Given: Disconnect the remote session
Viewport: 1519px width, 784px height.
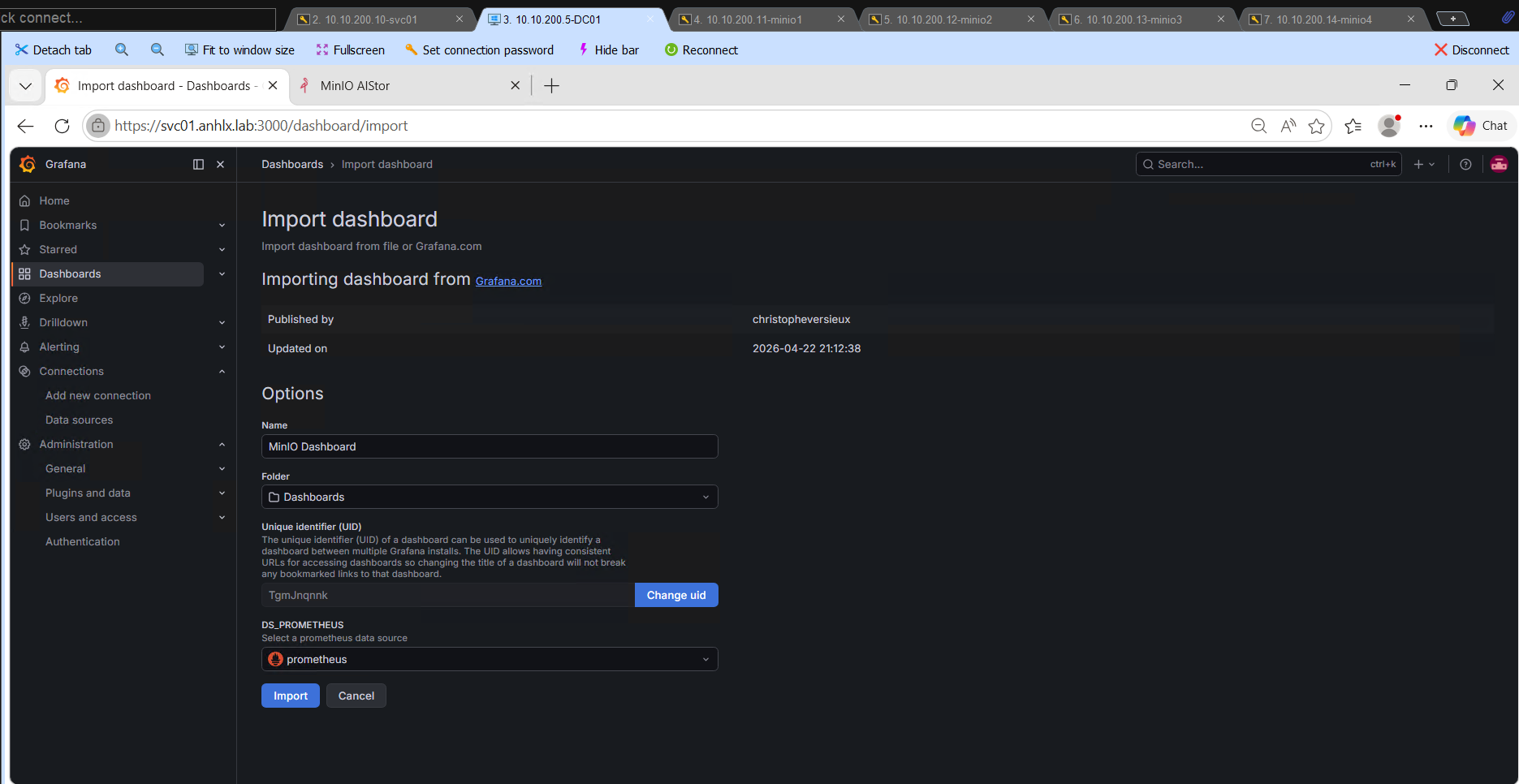Looking at the screenshot, I should coord(1472,50).
